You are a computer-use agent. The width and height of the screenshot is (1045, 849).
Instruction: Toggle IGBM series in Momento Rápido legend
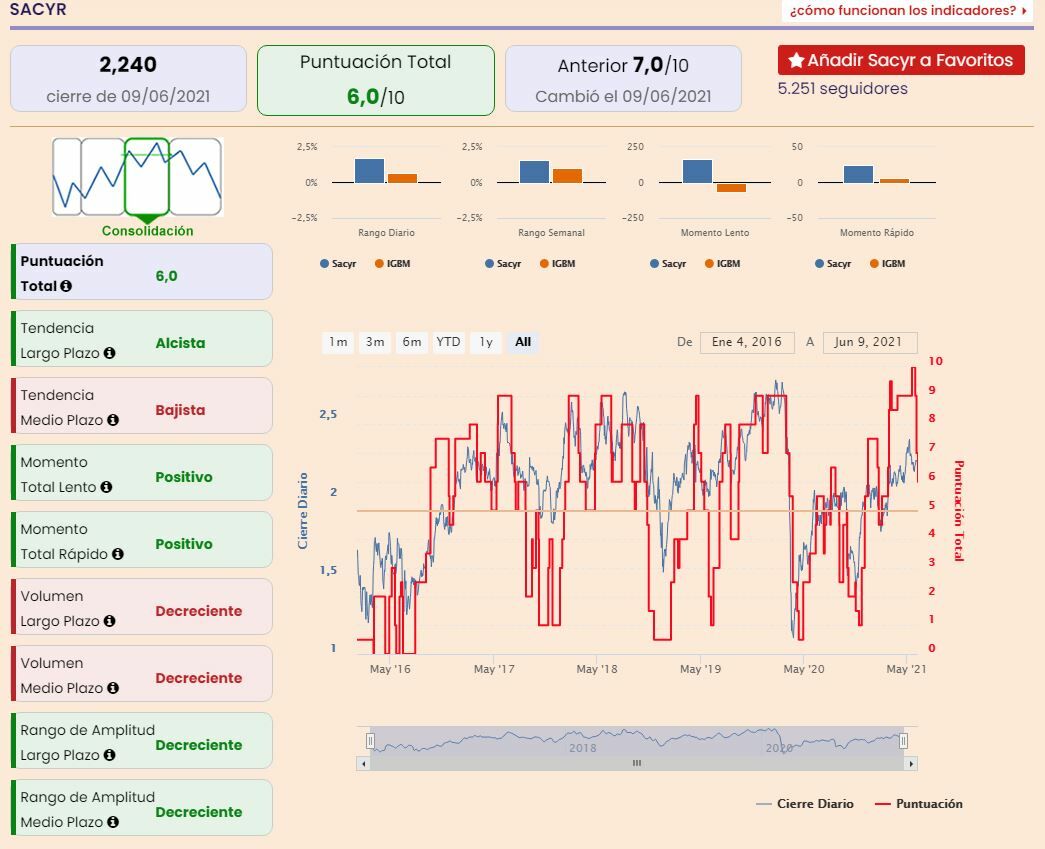pyautogui.click(x=887, y=264)
